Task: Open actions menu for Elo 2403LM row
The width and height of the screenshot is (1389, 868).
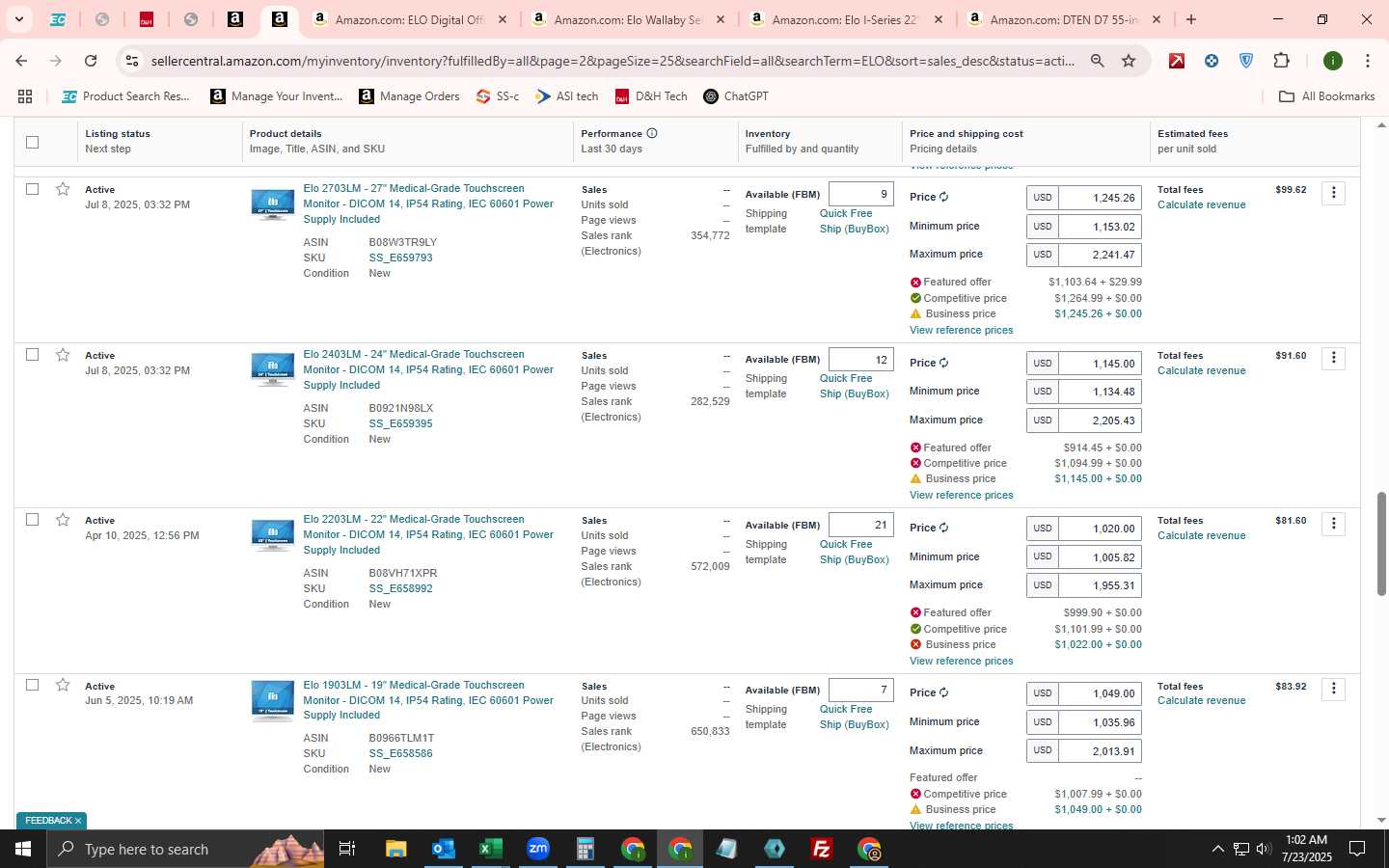Action: click(1333, 358)
